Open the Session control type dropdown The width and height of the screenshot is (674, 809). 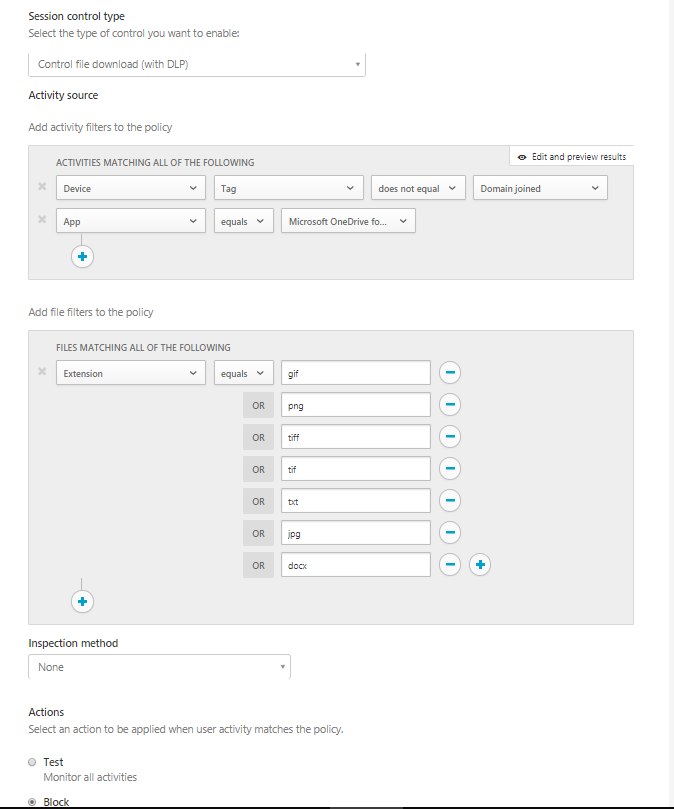[x=196, y=63]
